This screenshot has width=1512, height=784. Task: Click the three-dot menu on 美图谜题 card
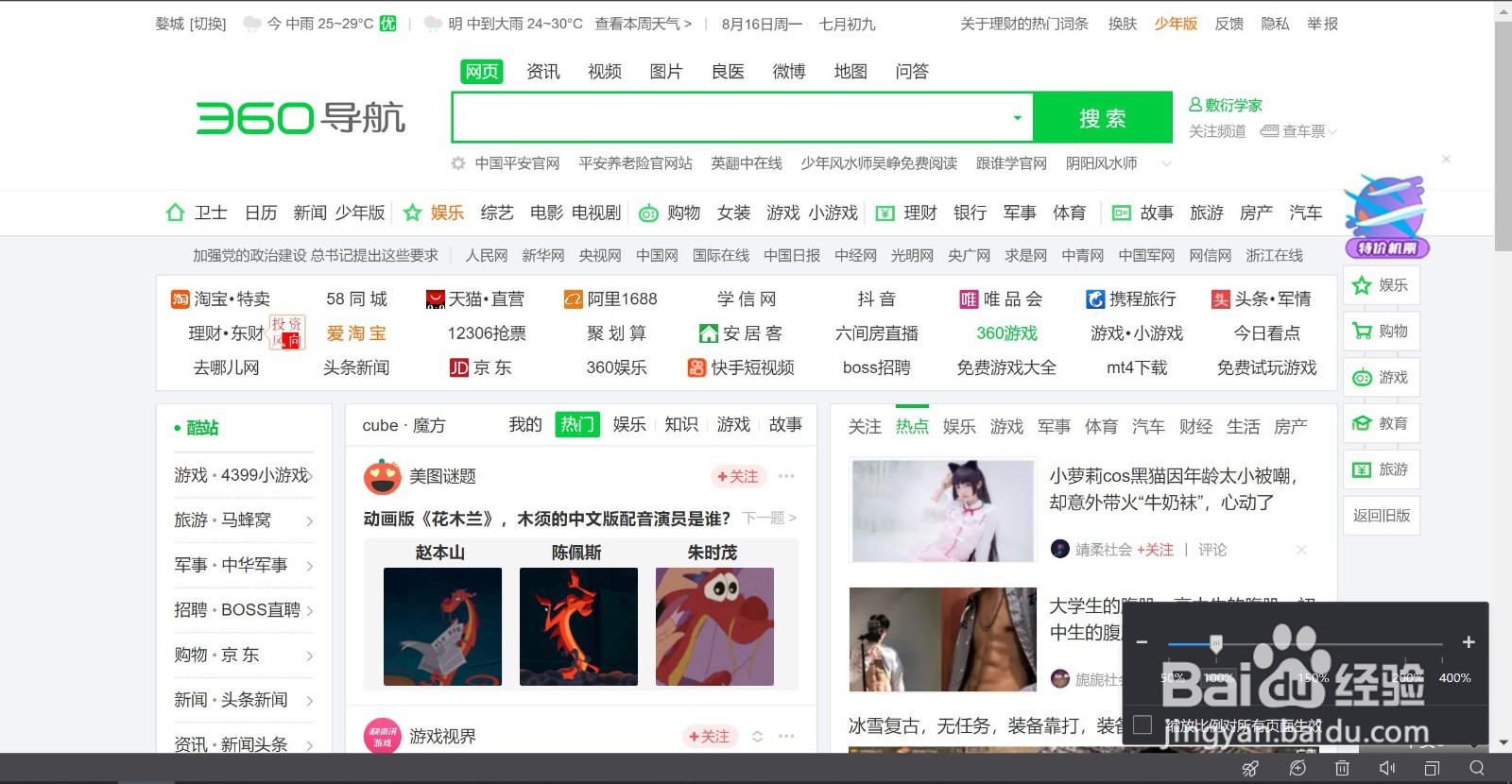pyautogui.click(x=786, y=476)
